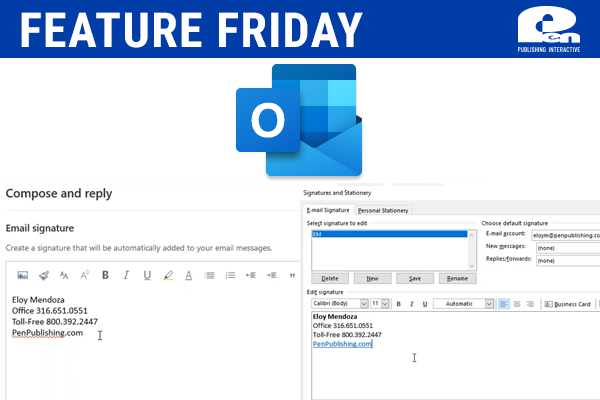Open the font size AA icon
The image size is (600, 400).
click(64, 275)
